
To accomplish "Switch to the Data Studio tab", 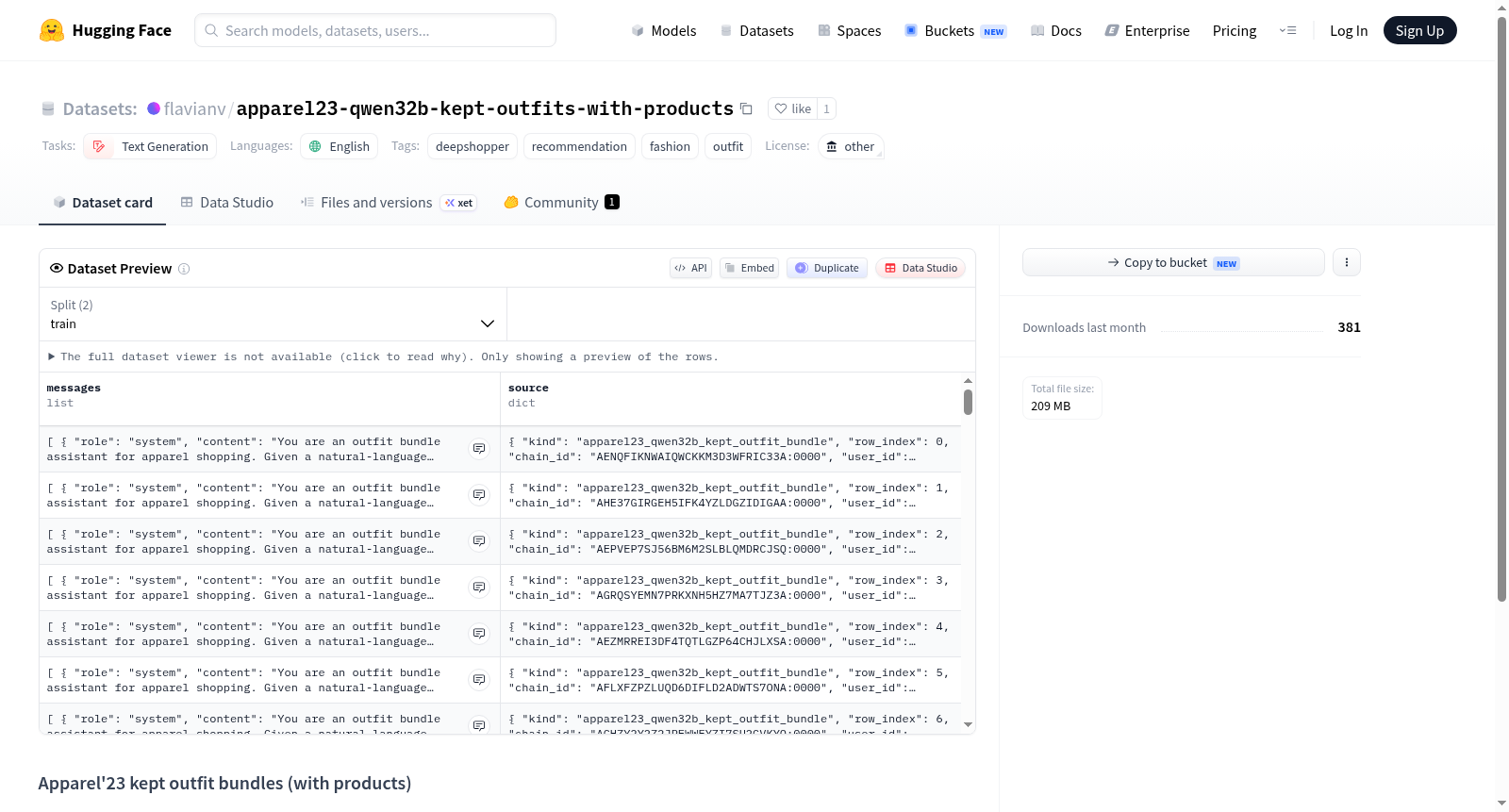I will [227, 202].
